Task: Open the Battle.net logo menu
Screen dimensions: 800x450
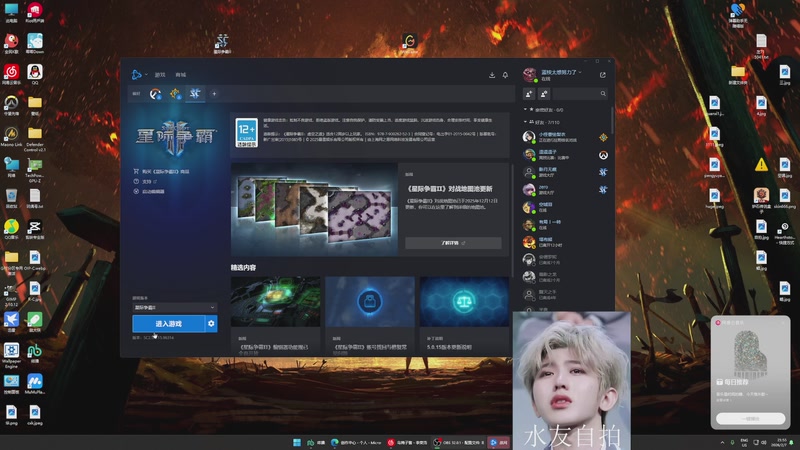Action: (137, 74)
